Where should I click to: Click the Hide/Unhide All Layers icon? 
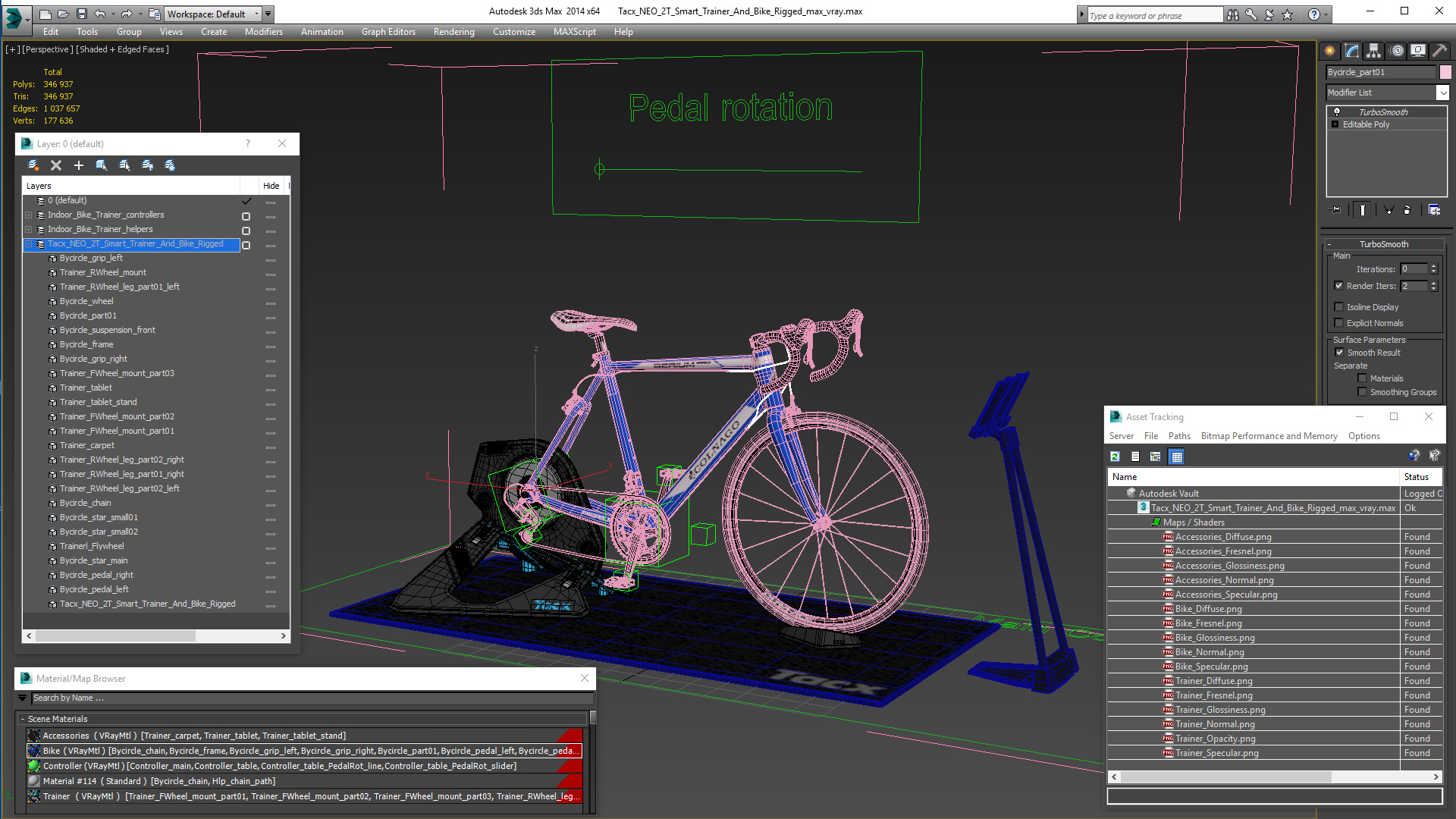147,165
